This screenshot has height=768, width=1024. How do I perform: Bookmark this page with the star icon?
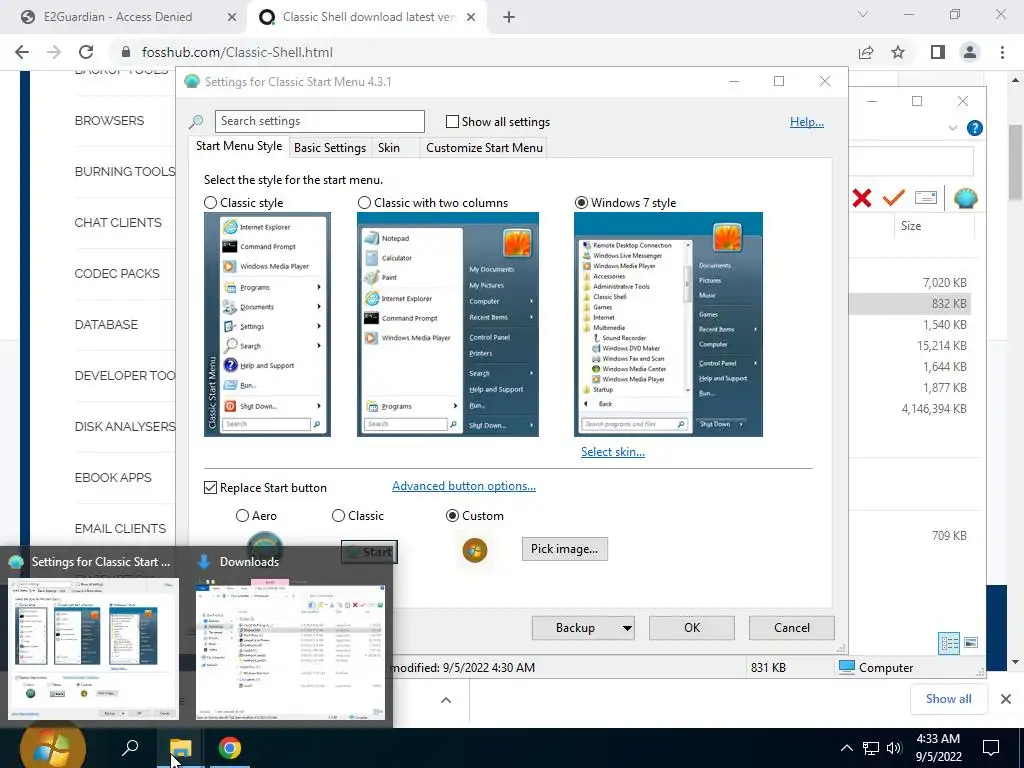898,52
